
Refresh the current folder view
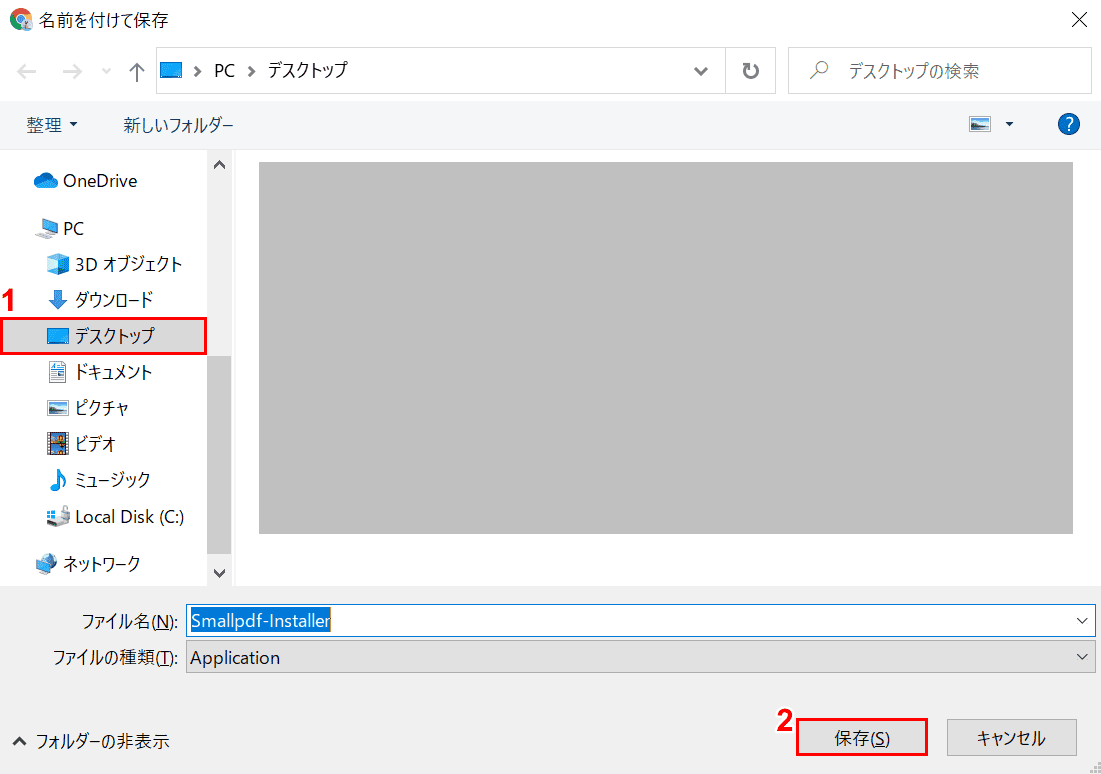(751, 71)
